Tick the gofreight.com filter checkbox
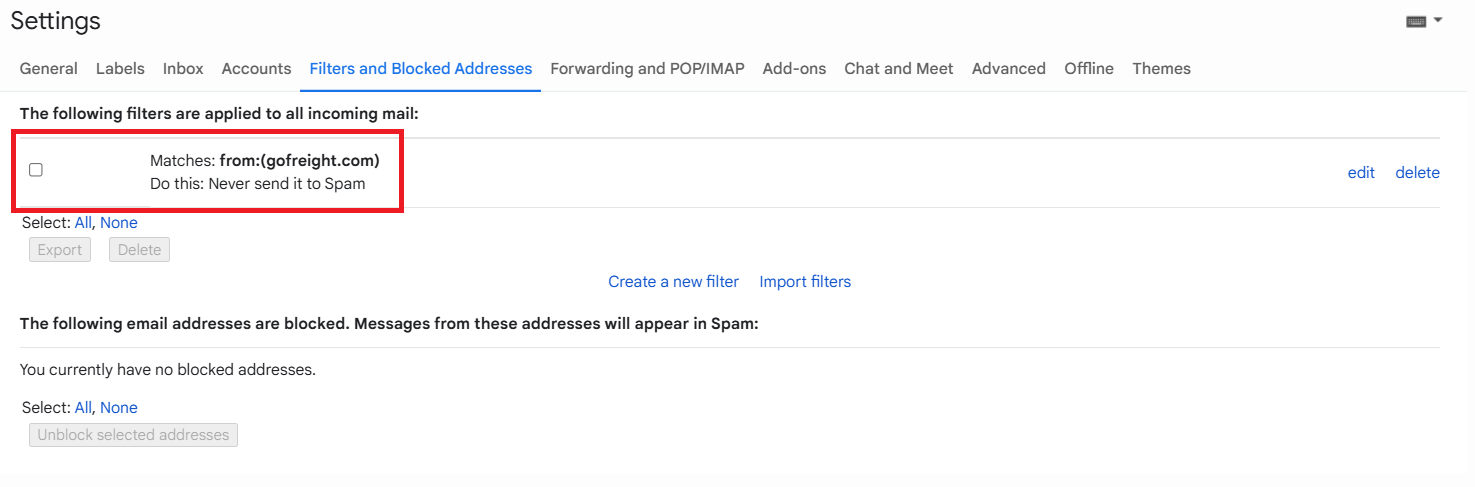Image resolution: width=1475 pixels, height=487 pixels. (36, 170)
